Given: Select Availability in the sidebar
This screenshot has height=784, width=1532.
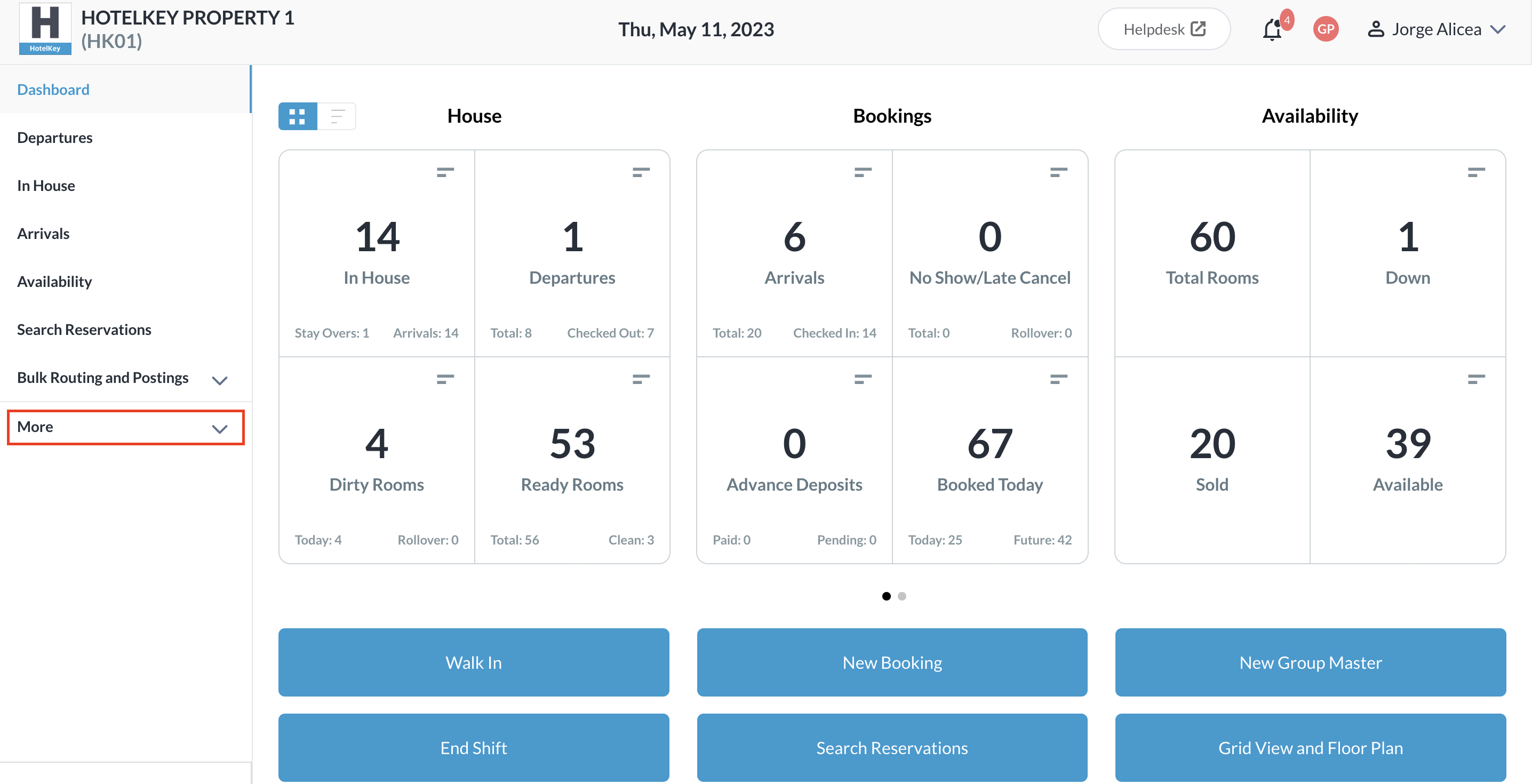Looking at the screenshot, I should (54, 282).
